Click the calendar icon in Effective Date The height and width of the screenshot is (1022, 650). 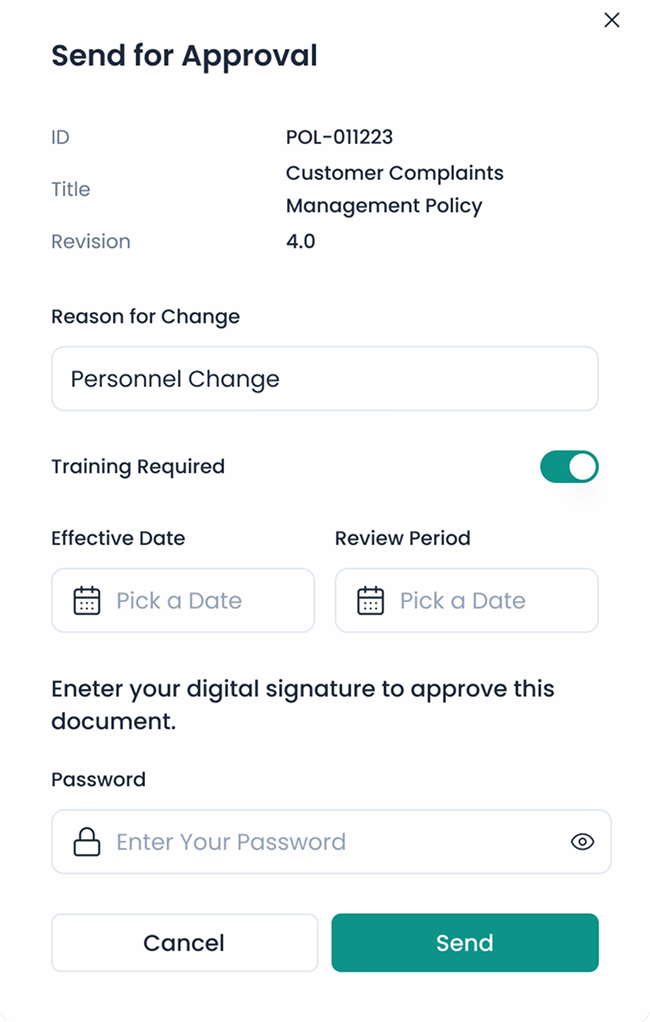pyautogui.click(x=87, y=600)
